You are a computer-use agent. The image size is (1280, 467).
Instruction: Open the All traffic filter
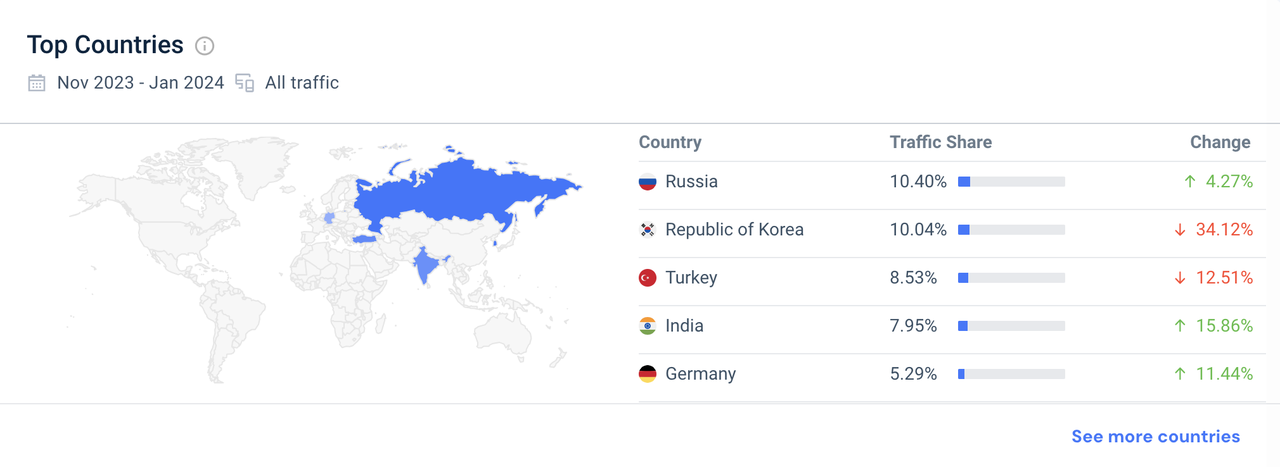click(x=301, y=83)
